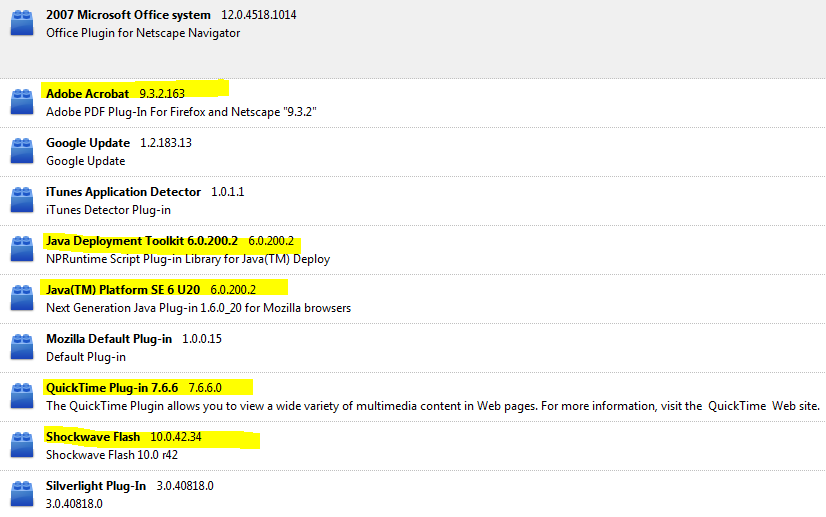The width and height of the screenshot is (826, 517).
Task: Select Java(TM) Platform SE 6 U20 title
Action: [123, 290]
